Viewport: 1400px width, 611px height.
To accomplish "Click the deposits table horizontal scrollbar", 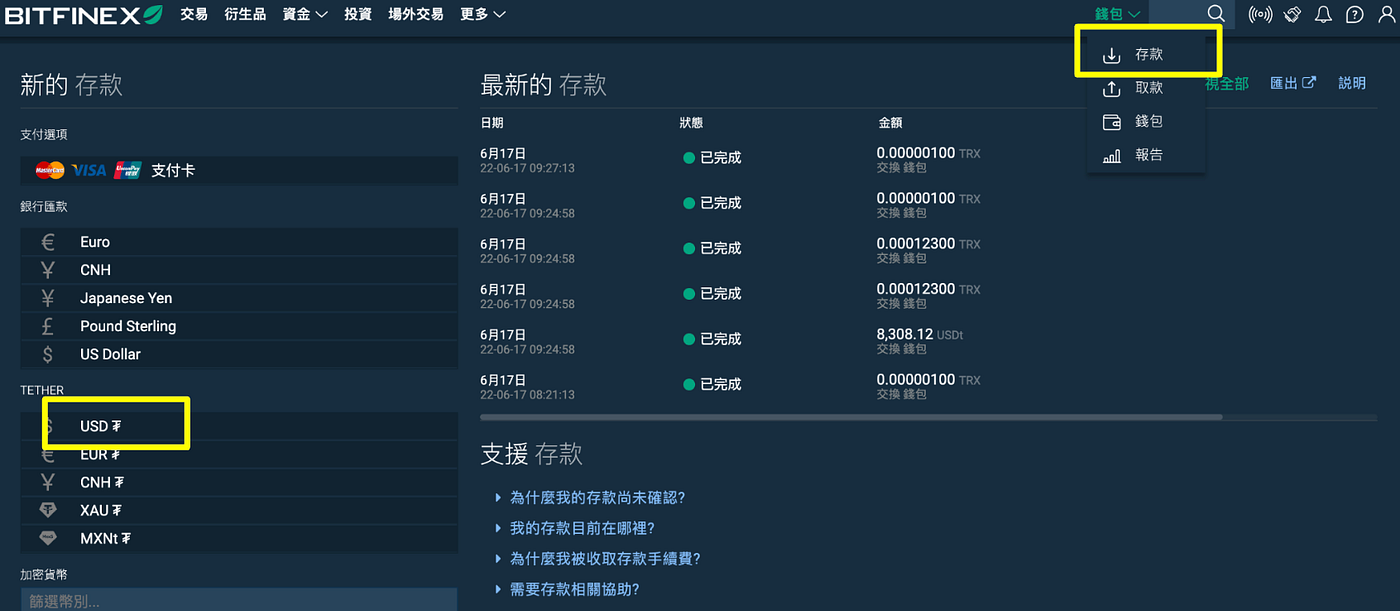I will [851, 417].
